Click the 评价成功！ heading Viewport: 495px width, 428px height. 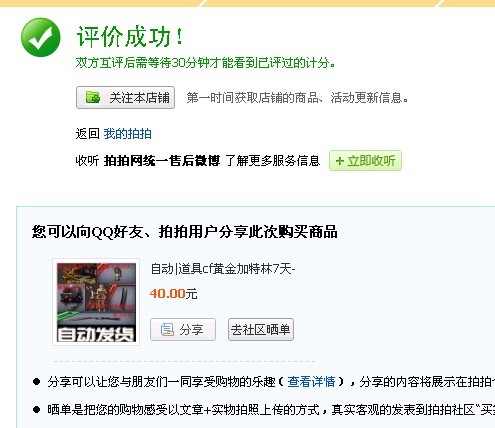[x=130, y=36]
